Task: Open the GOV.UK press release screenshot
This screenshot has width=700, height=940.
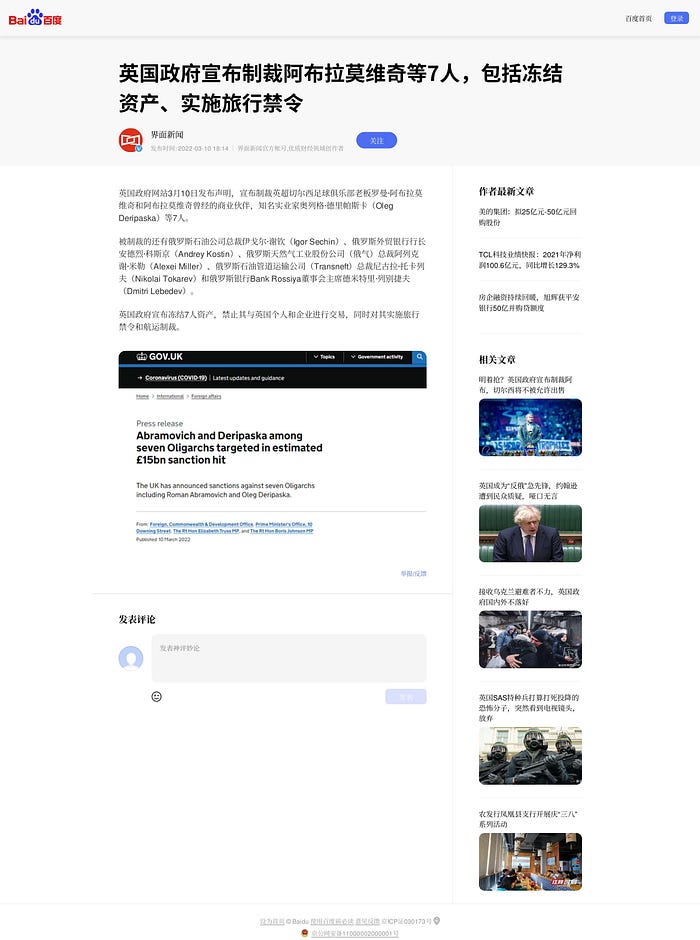Action: tap(273, 450)
